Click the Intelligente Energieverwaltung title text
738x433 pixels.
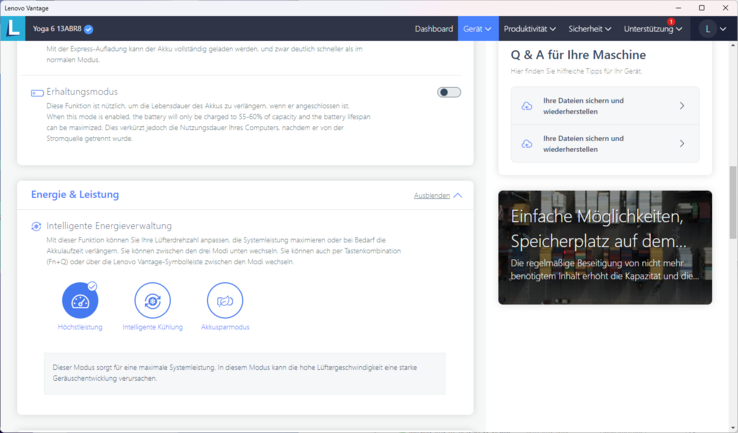[x=109, y=226]
